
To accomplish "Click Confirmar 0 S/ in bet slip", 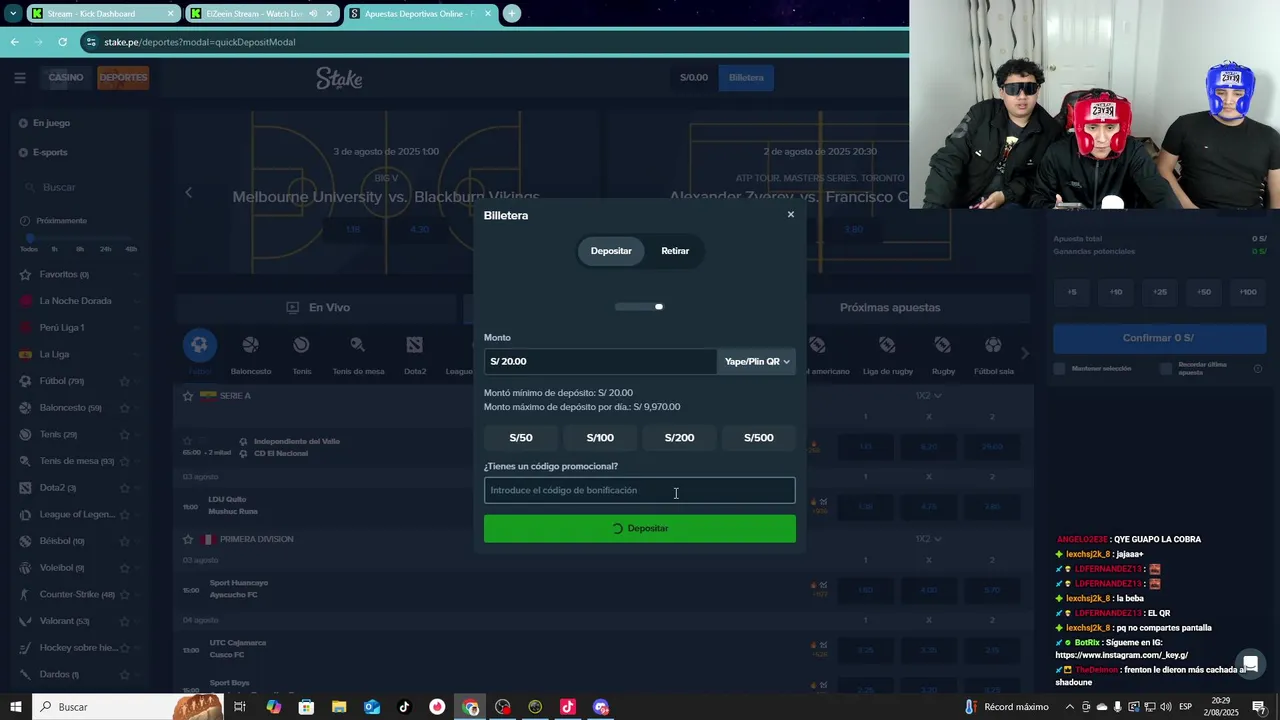I will (x=1159, y=338).
